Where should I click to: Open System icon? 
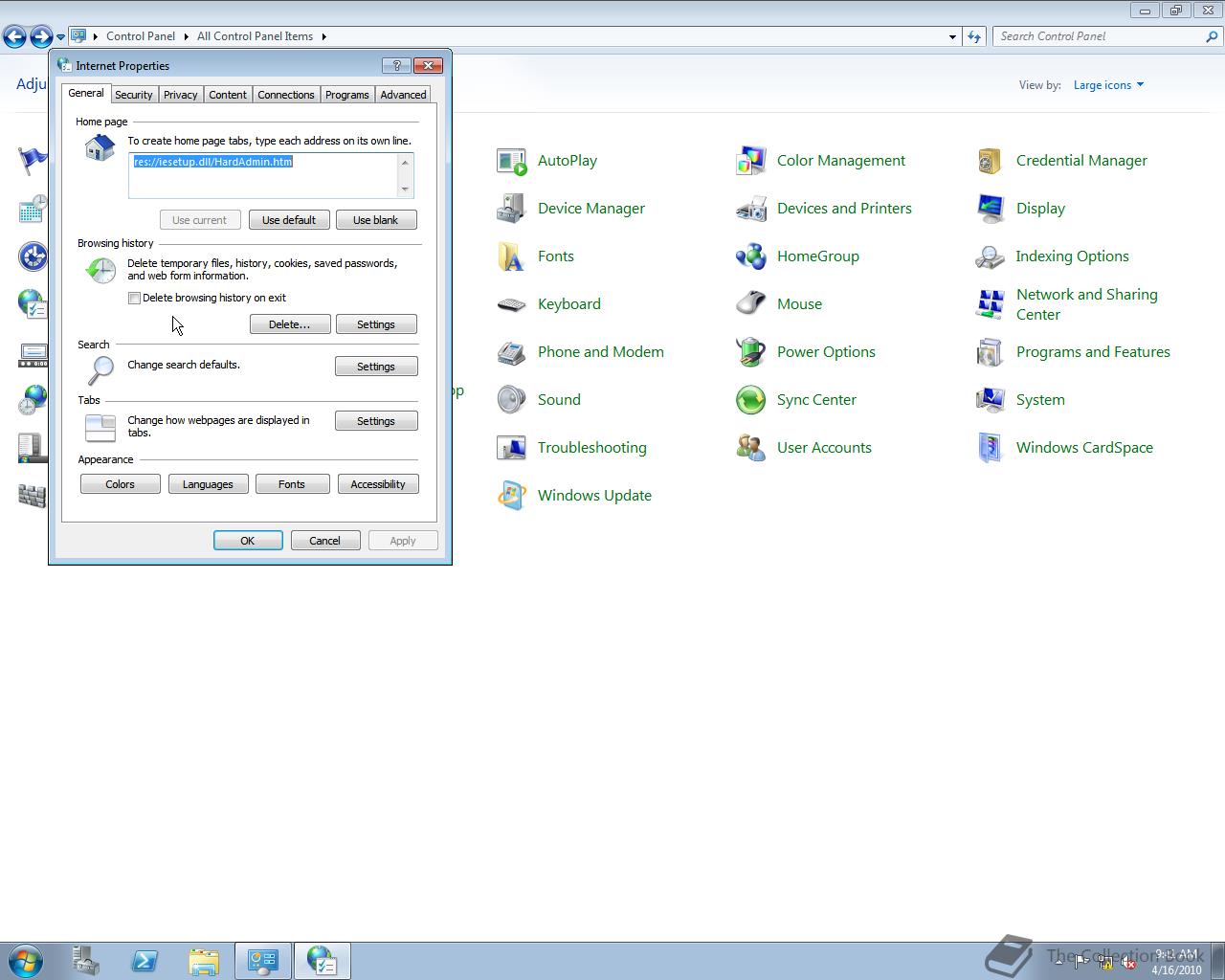(x=991, y=400)
